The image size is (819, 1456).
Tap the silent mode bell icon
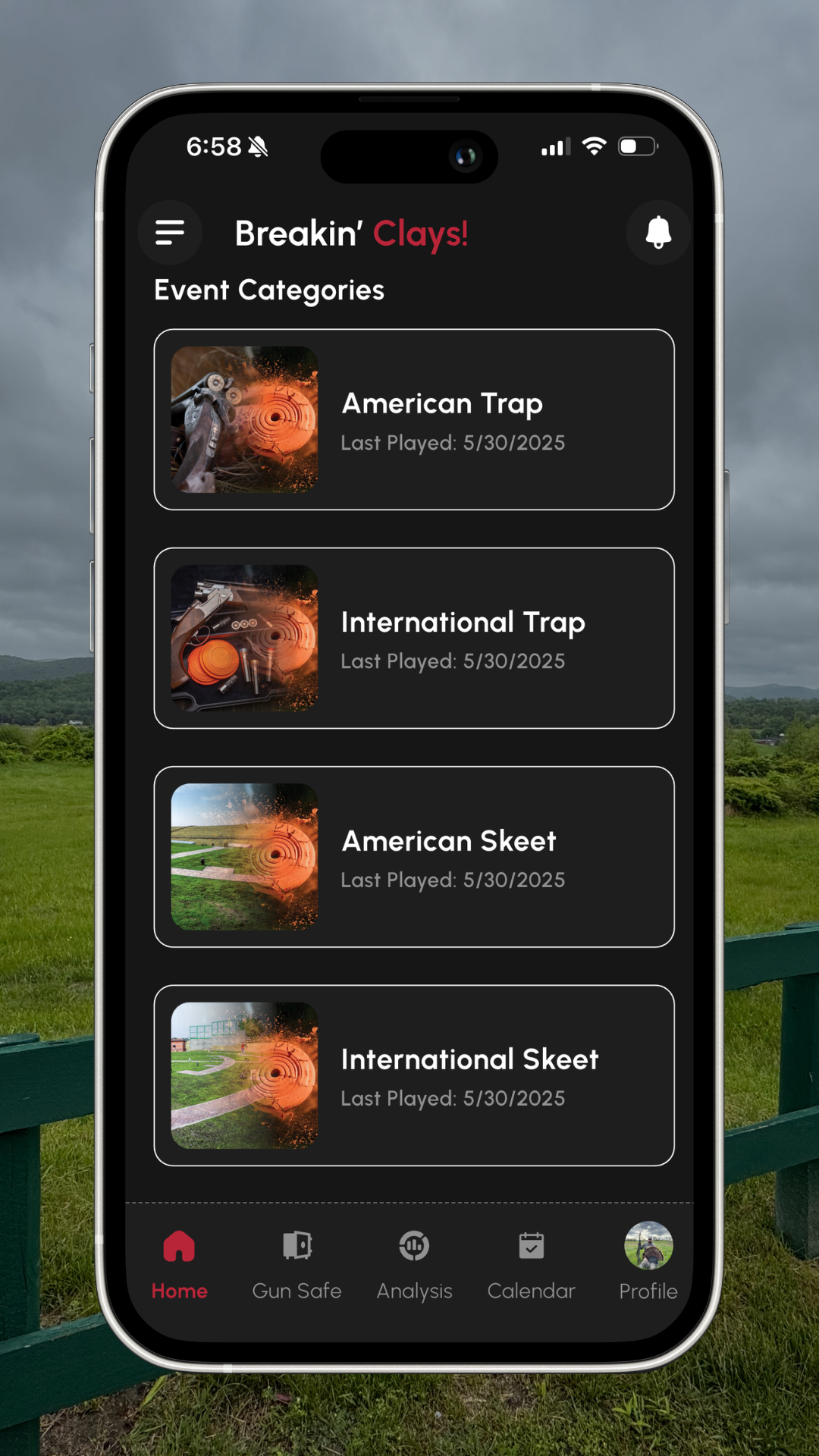[258, 146]
